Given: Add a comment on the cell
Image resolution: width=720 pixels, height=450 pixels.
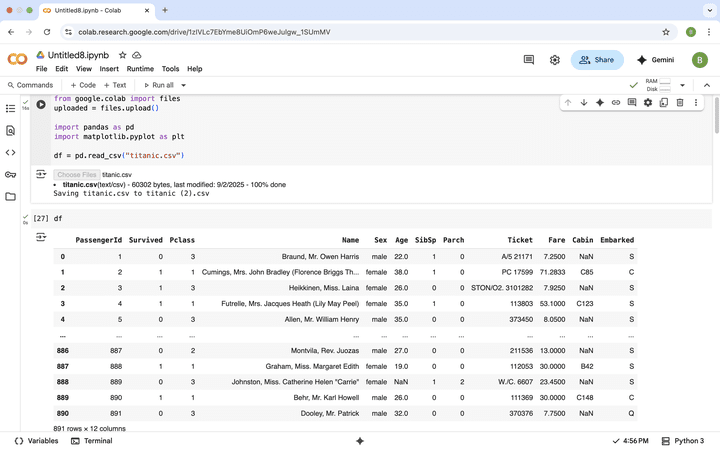Looking at the screenshot, I should point(632,103).
